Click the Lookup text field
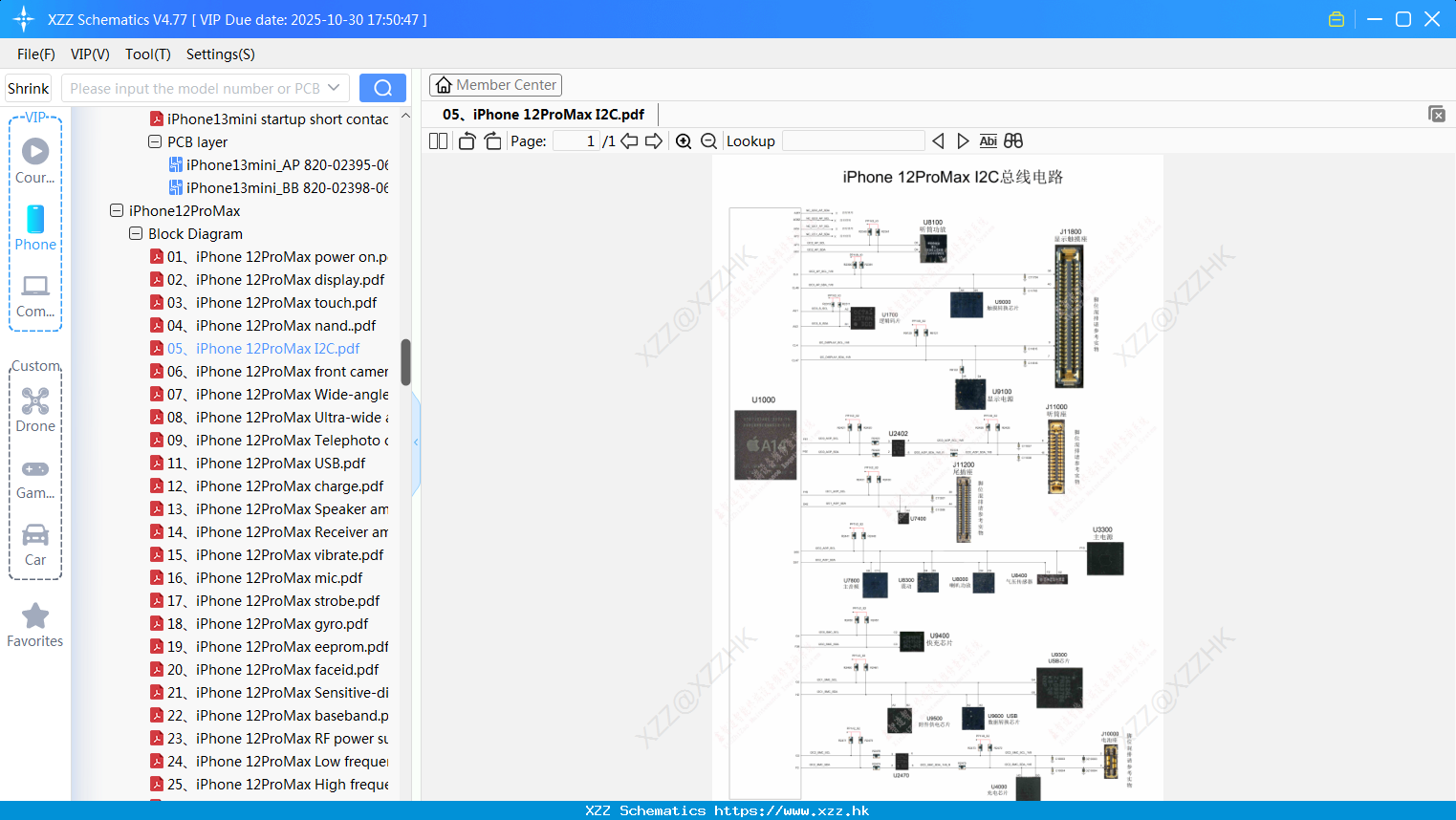 [853, 140]
